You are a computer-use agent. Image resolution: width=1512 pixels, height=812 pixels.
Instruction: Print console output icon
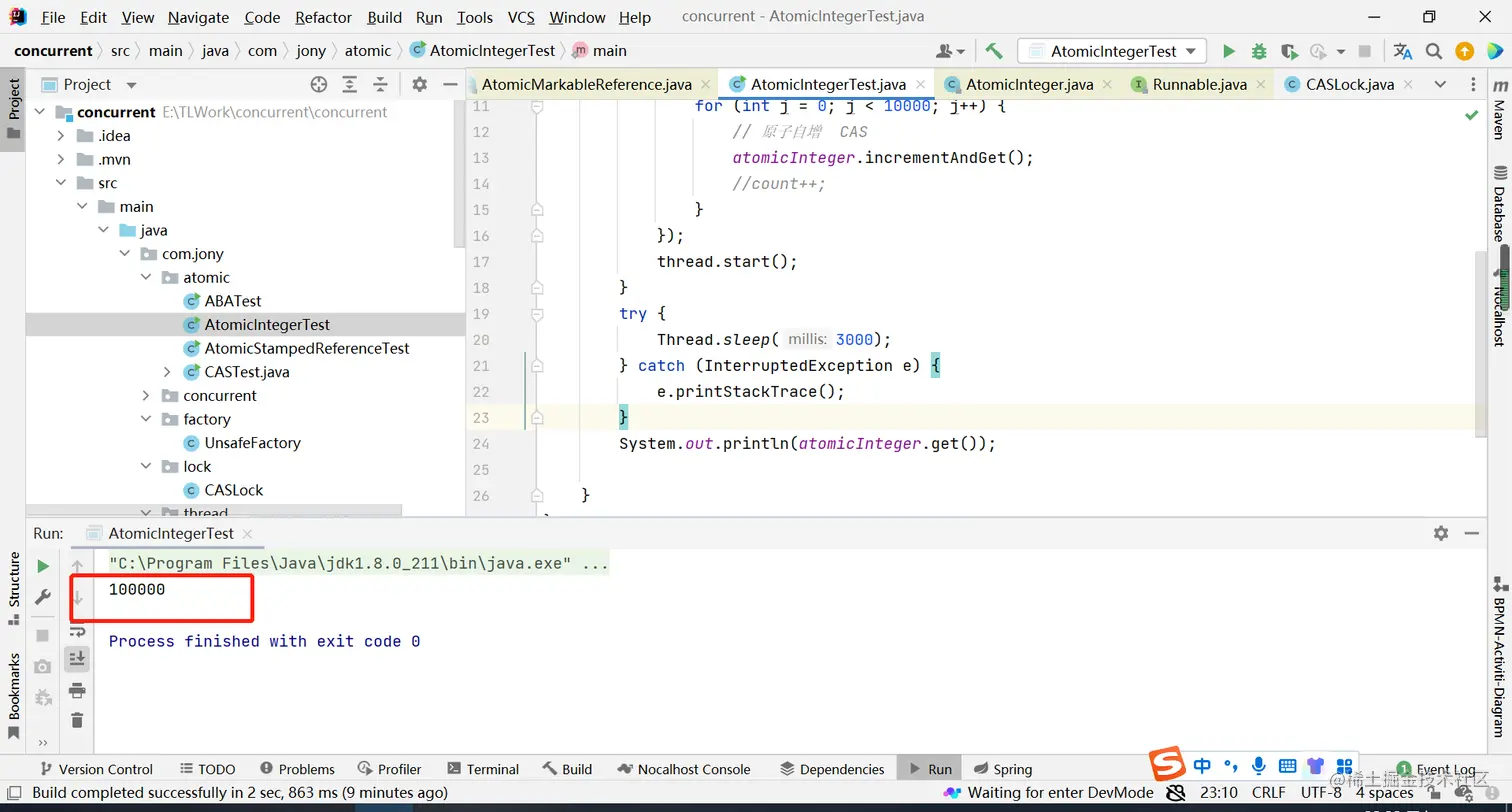tap(77, 690)
